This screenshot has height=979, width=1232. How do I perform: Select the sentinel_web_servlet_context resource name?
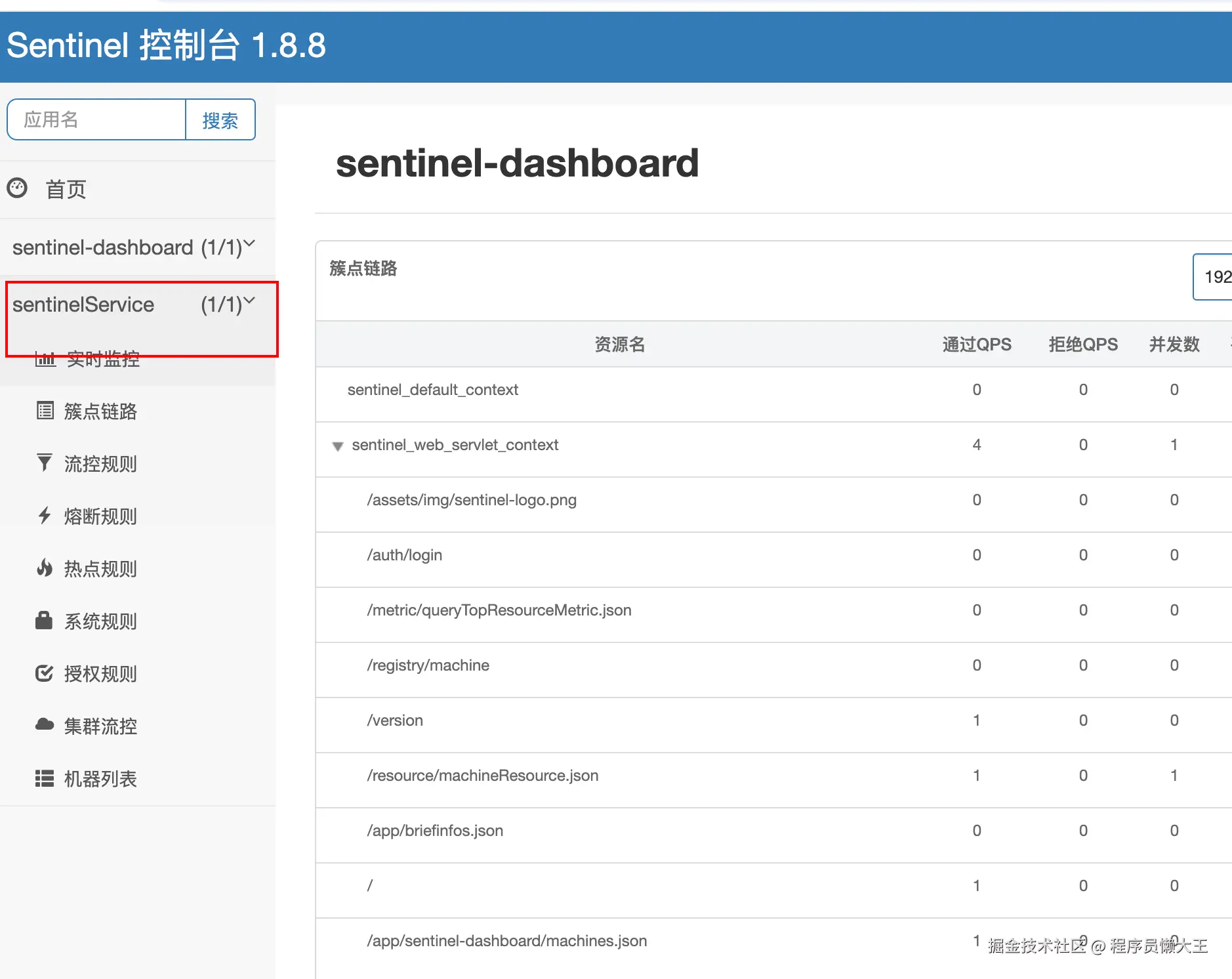coord(455,445)
